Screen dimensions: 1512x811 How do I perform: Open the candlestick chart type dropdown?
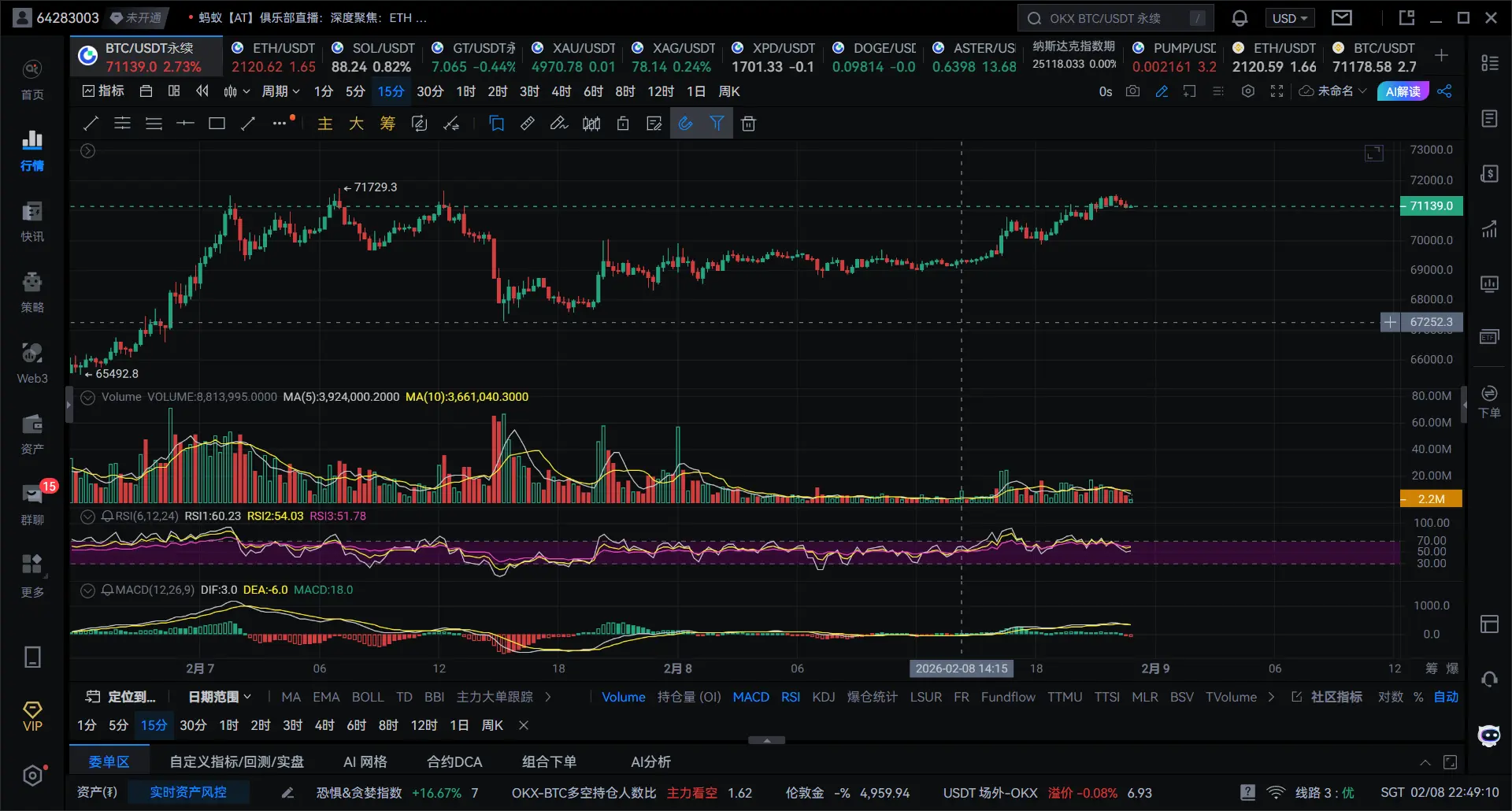click(236, 91)
